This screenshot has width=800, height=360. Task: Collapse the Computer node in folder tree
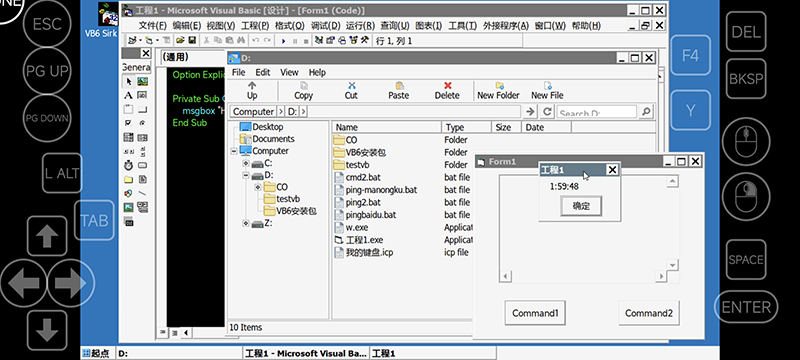[233, 151]
